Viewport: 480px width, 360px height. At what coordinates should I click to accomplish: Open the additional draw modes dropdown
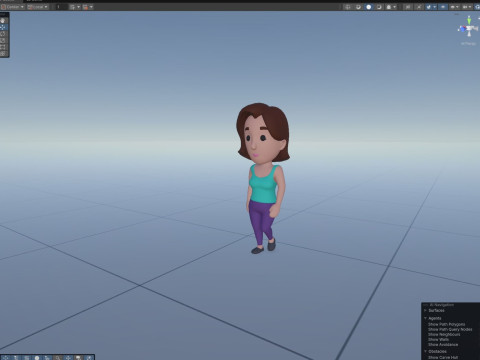[391, 7]
